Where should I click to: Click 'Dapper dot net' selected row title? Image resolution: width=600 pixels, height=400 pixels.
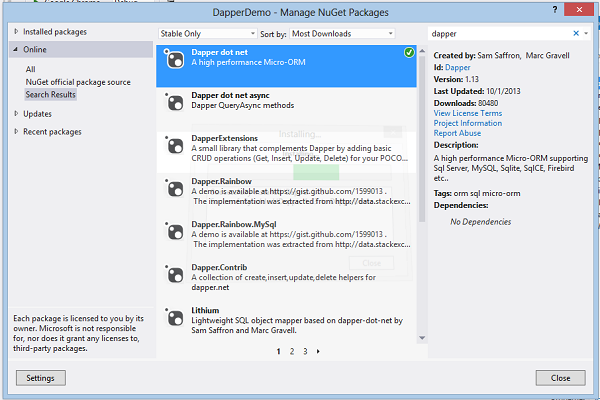coord(219,52)
